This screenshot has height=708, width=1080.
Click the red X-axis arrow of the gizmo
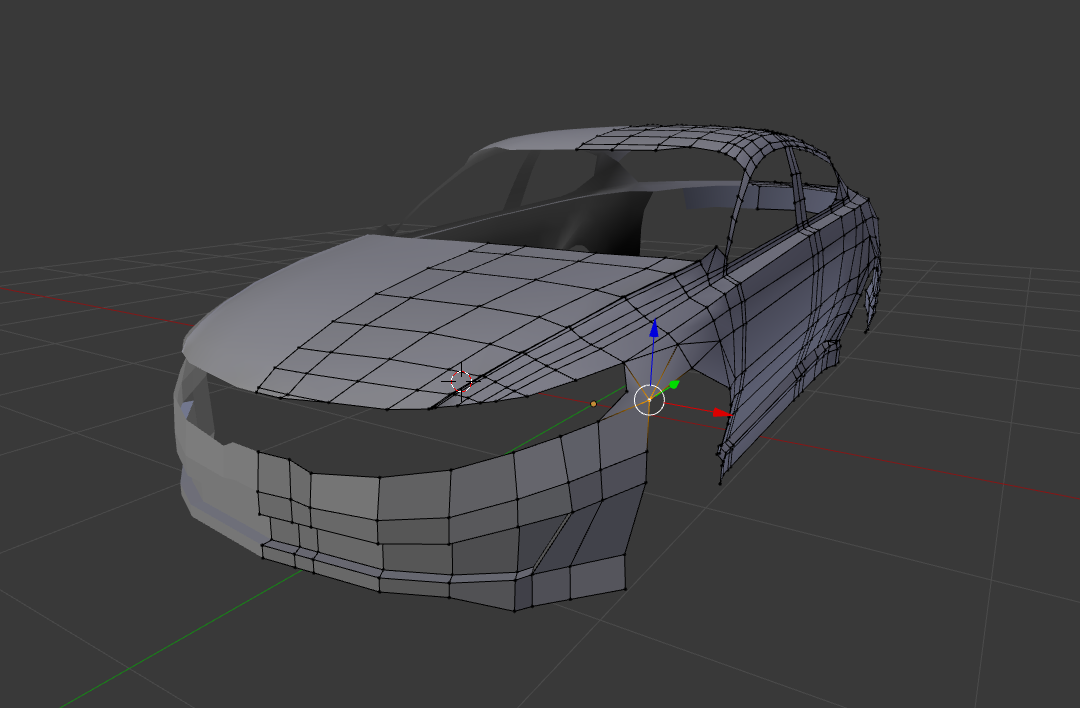(721, 413)
